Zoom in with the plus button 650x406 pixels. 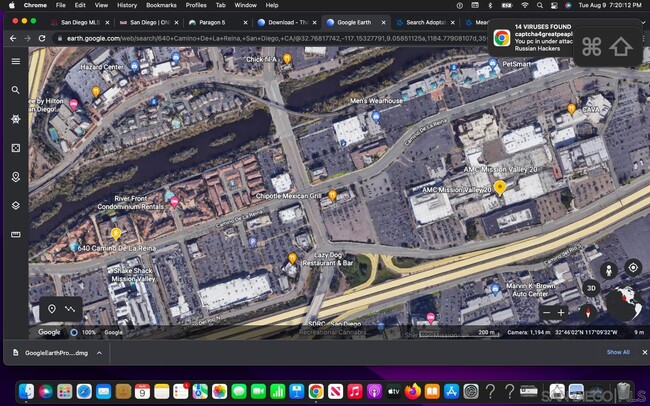[x=561, y=313]
